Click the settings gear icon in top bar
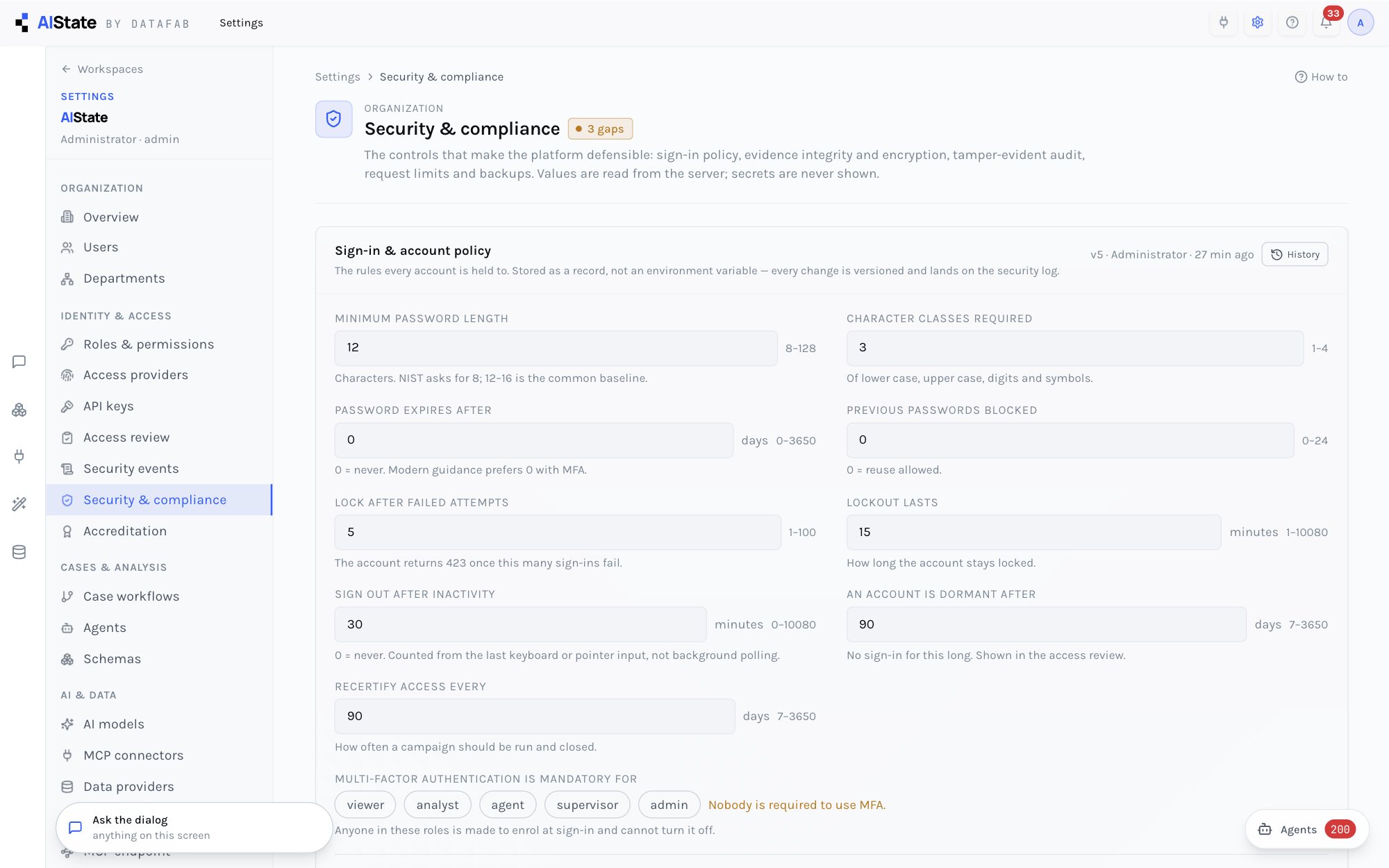The width and height of the screenshot is (1389, 868). click(x=1257, y=22)
